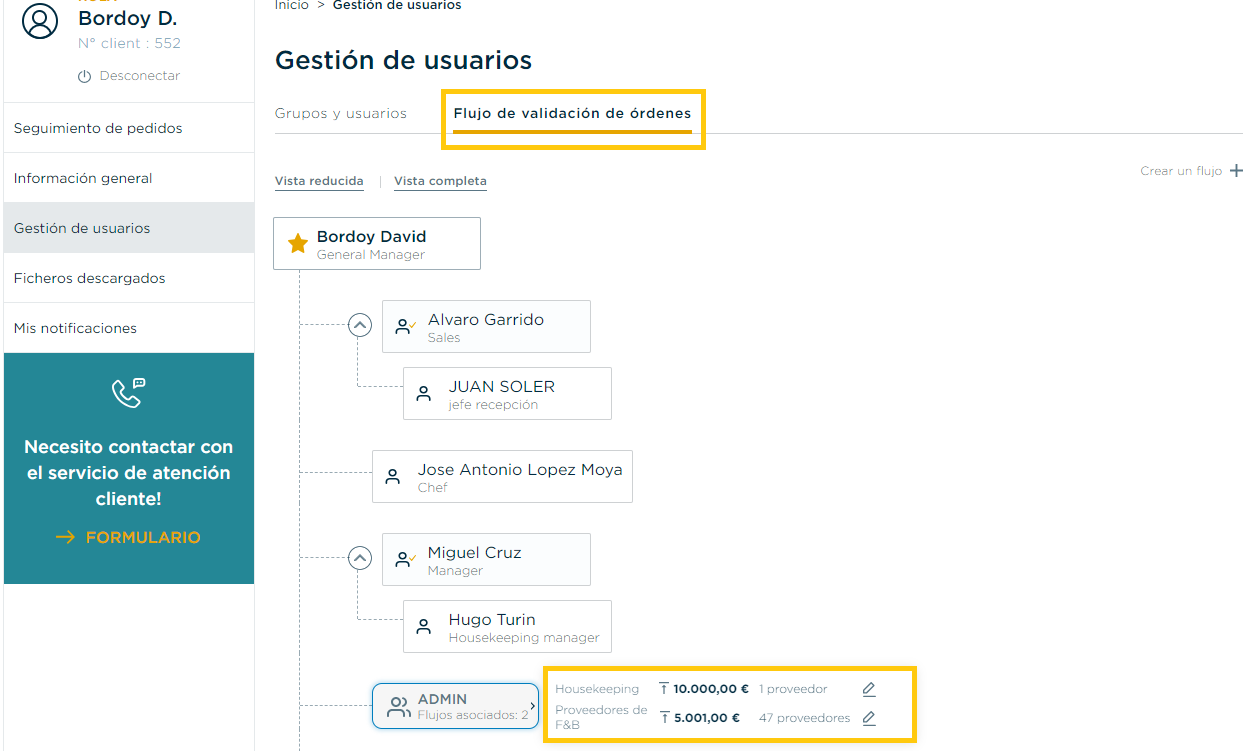Click the Housekeeping flow label

(597, 689)
